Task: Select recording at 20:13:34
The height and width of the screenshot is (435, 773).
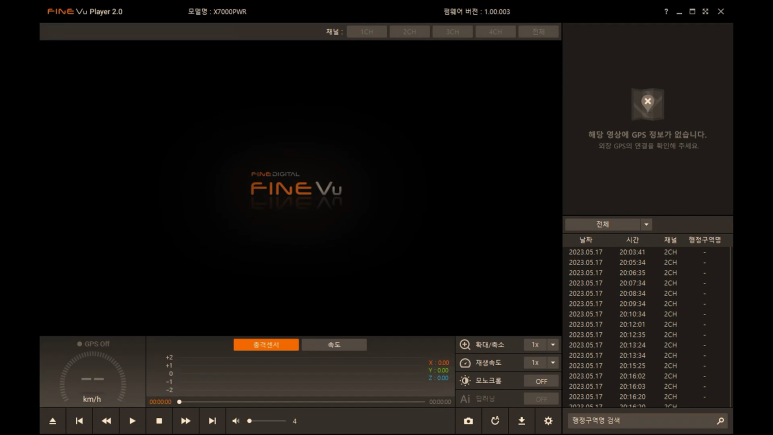Action: pos(646,355)
